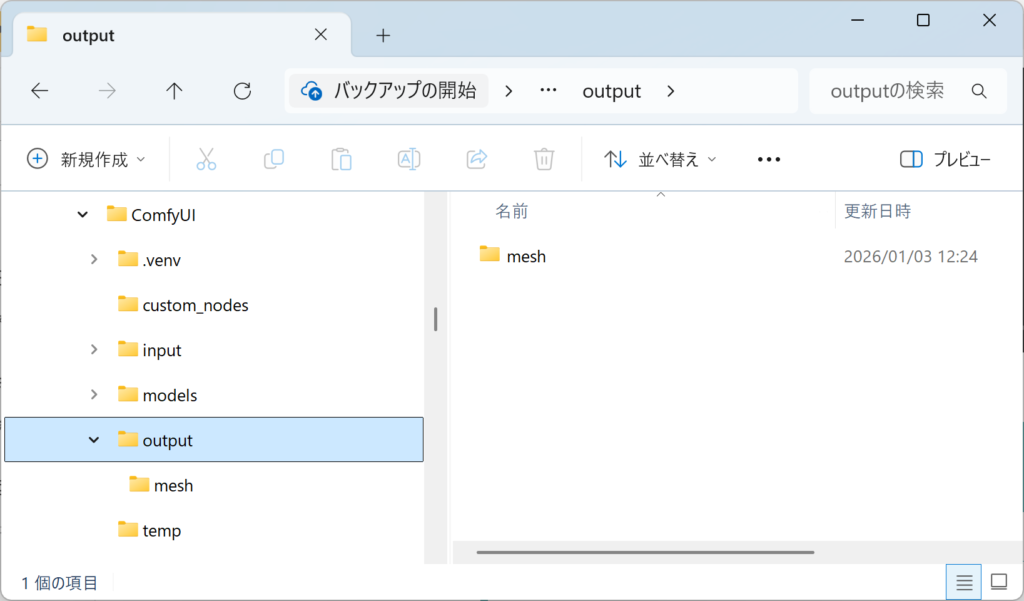Click the outputの検索 search field
The image size is (1024, 601).
(x=890, y=91)
